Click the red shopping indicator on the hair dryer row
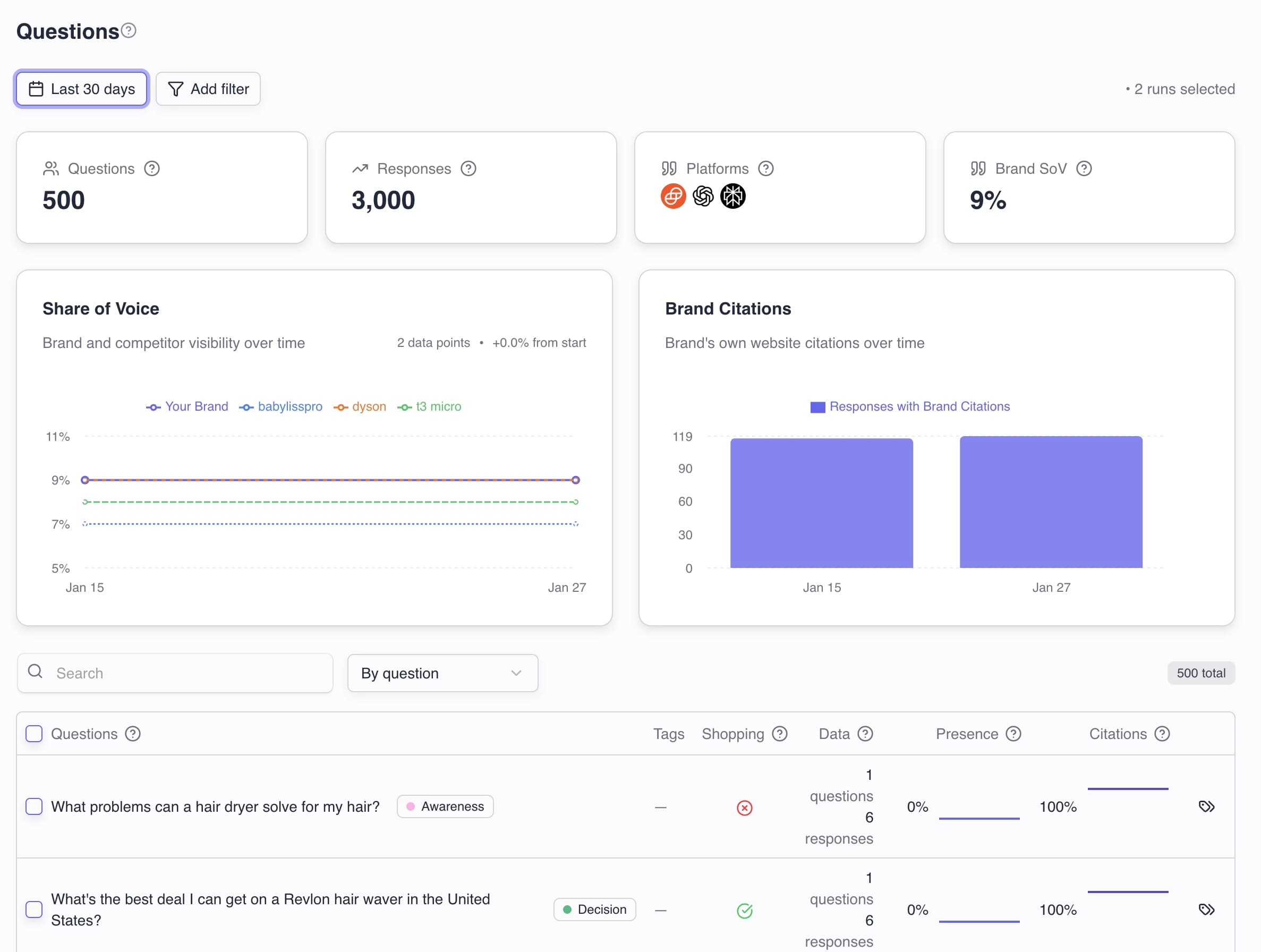The height and width of the screenshot is (952, 1261). point(745,807)
